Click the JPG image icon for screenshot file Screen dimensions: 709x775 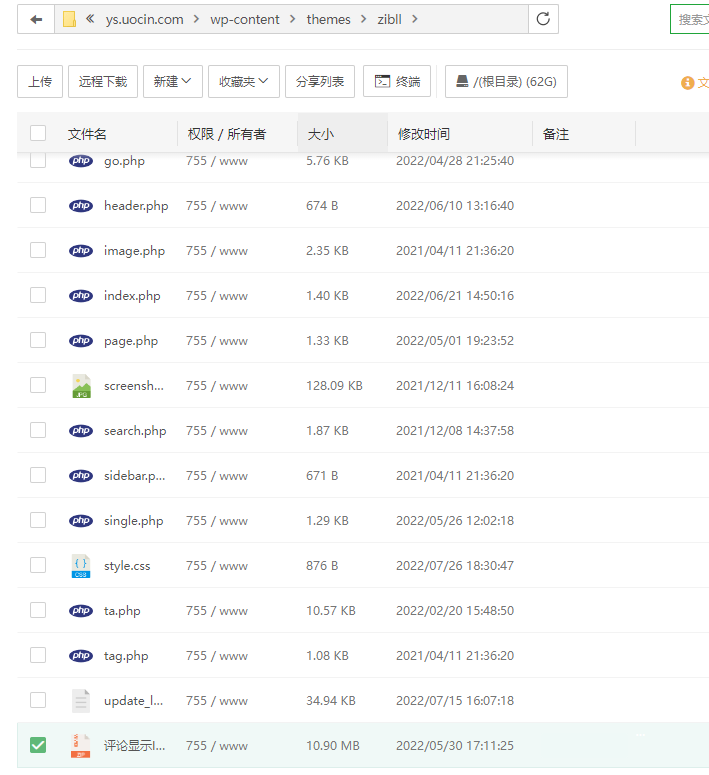click(x=81, y=386)
